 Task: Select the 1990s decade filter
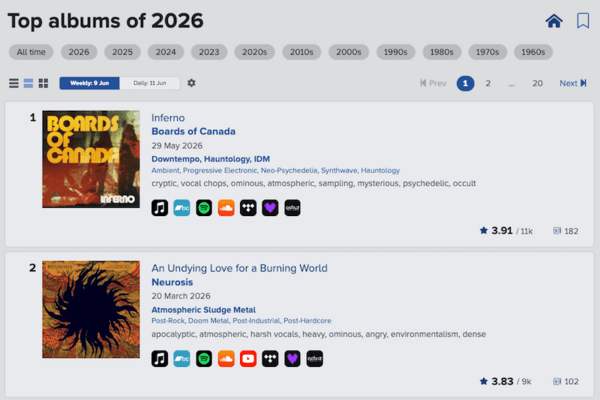point(396,52)
